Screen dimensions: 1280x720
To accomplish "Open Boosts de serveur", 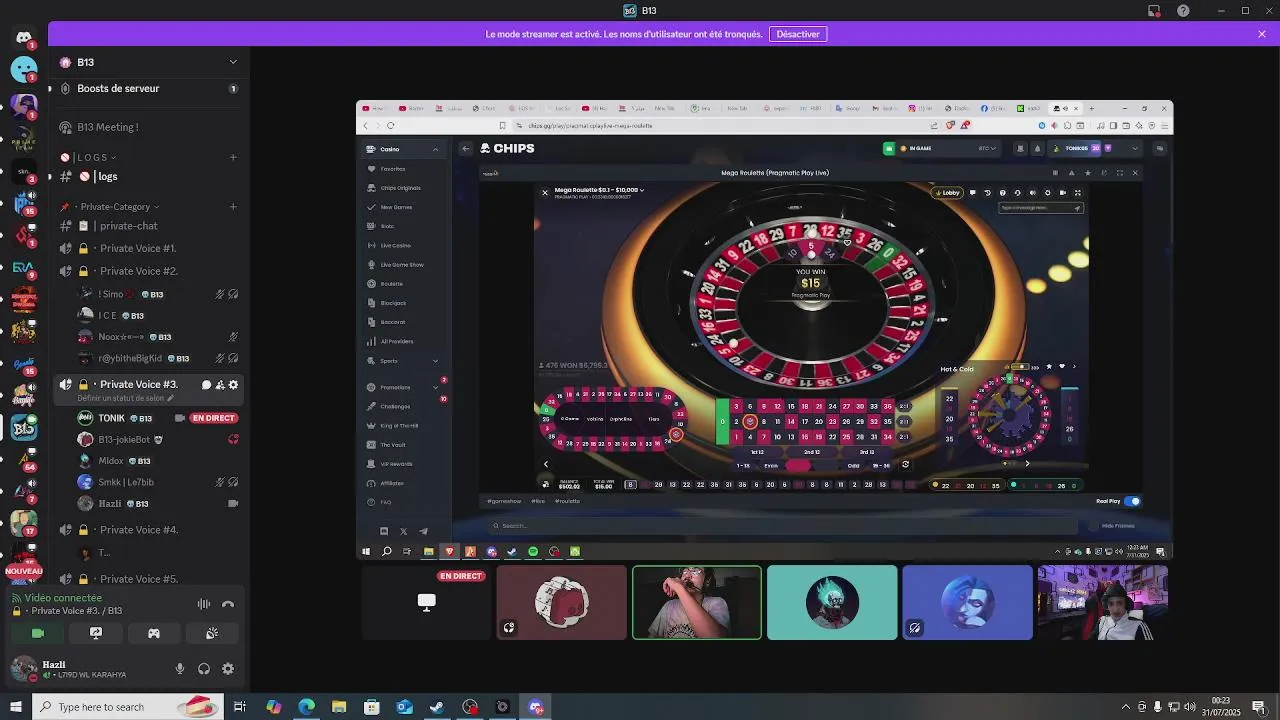I will coord(148,88).
